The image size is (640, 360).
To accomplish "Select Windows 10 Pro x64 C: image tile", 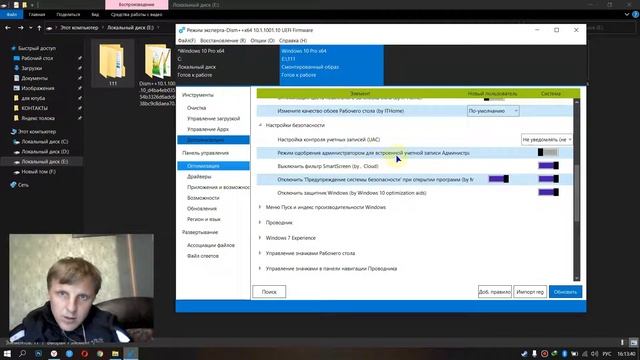I will coord(228,65).
